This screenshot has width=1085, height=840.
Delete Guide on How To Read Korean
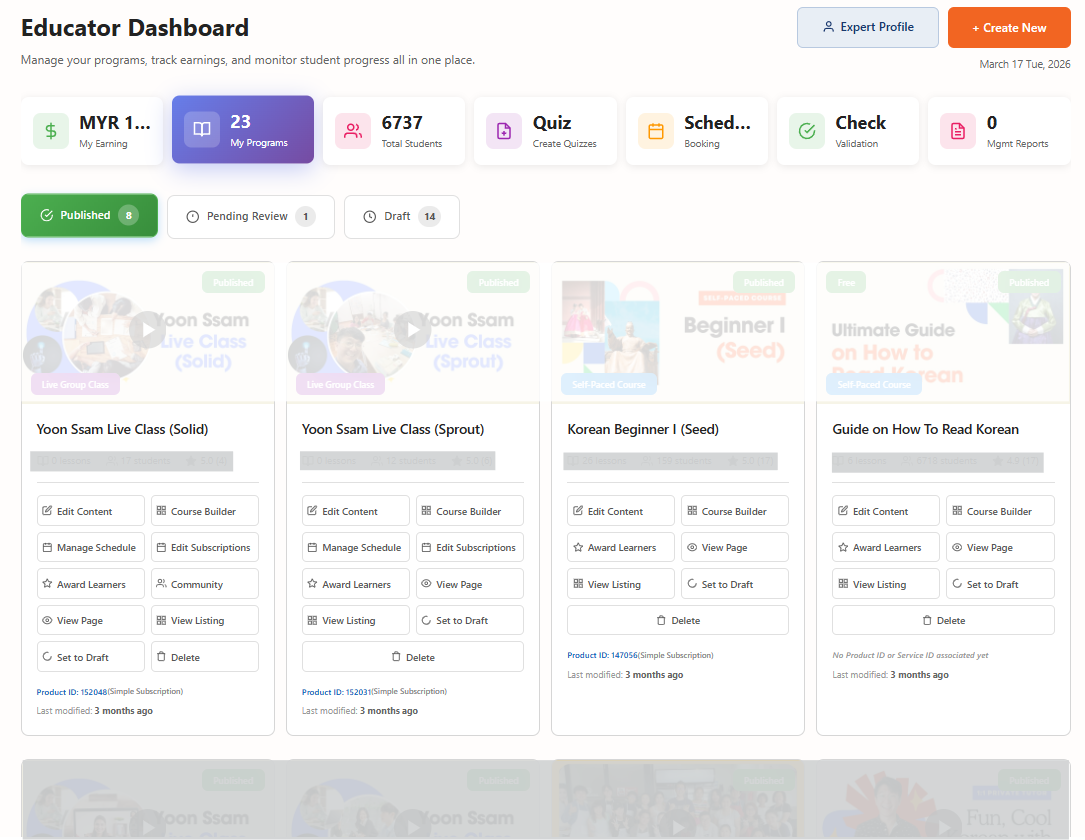[943, 620]
